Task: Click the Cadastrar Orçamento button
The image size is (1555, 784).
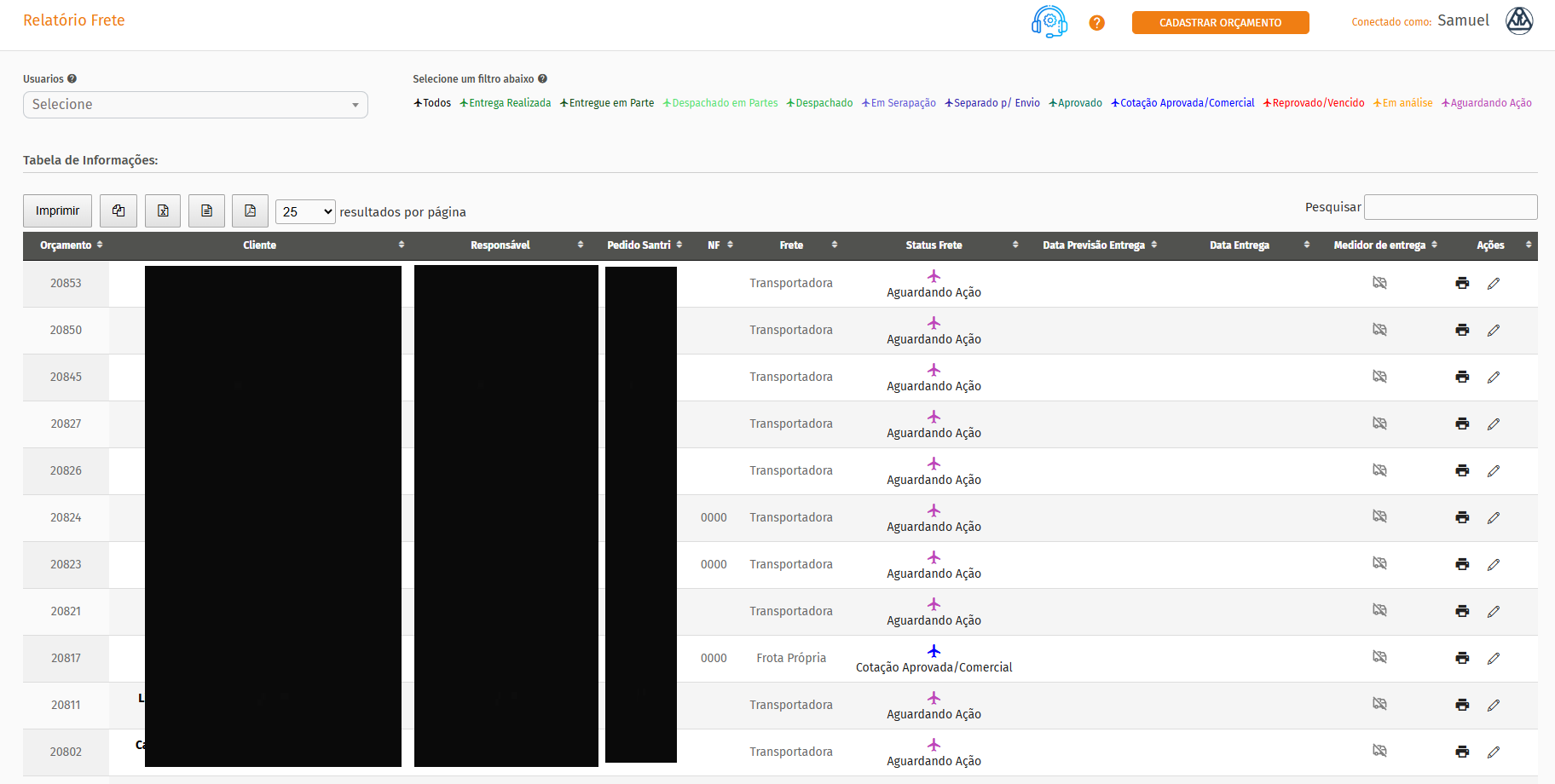Action: [x=1220, y=23]
